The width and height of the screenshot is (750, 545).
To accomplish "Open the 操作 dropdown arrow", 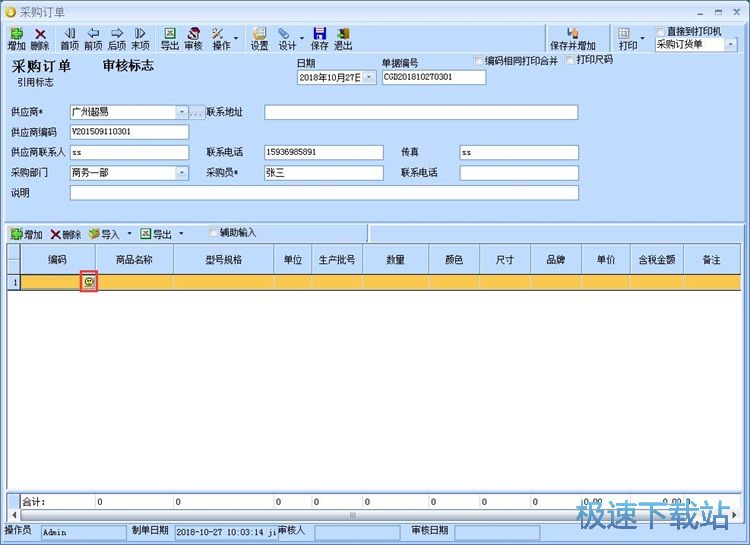I will (x=236, y=38).
